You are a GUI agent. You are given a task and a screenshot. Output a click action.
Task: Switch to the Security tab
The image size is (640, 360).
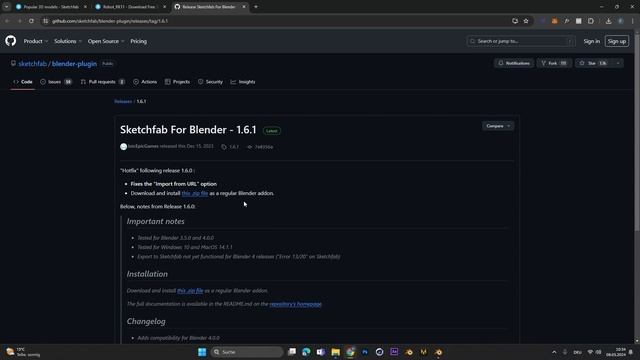210,82
